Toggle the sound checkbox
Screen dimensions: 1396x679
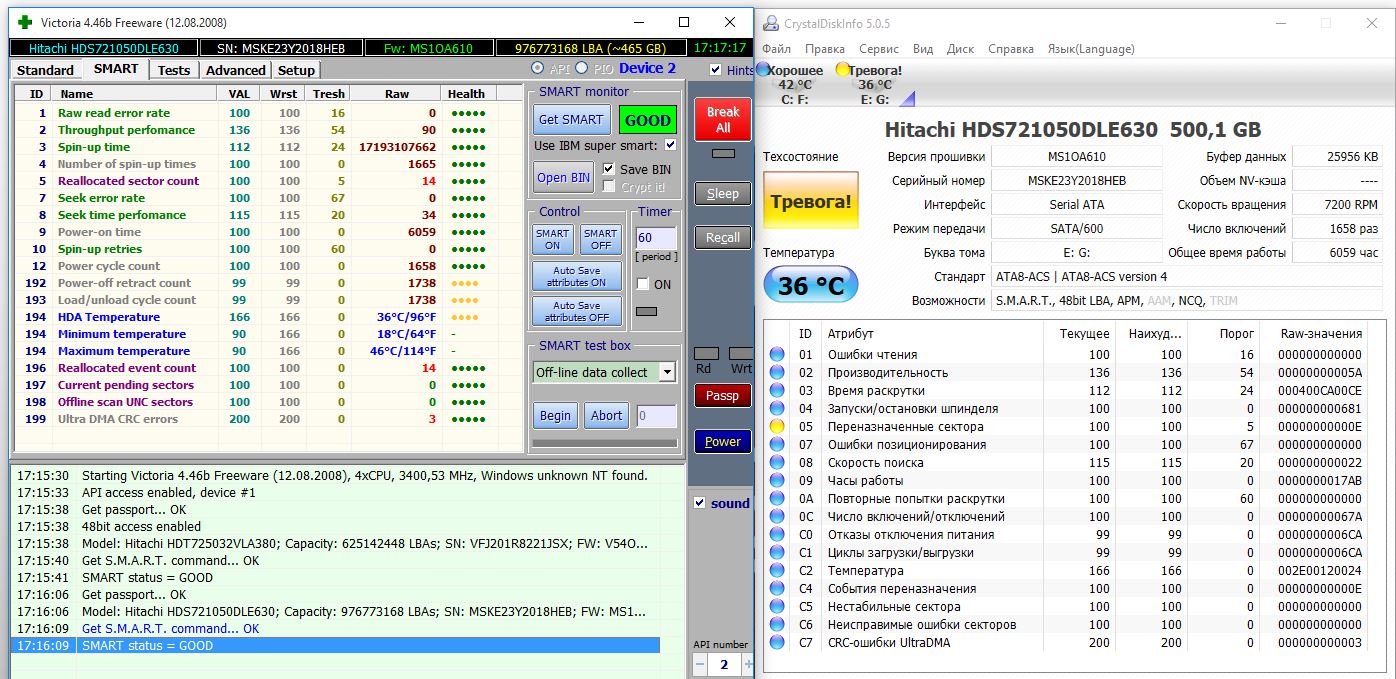click(700, 503)
